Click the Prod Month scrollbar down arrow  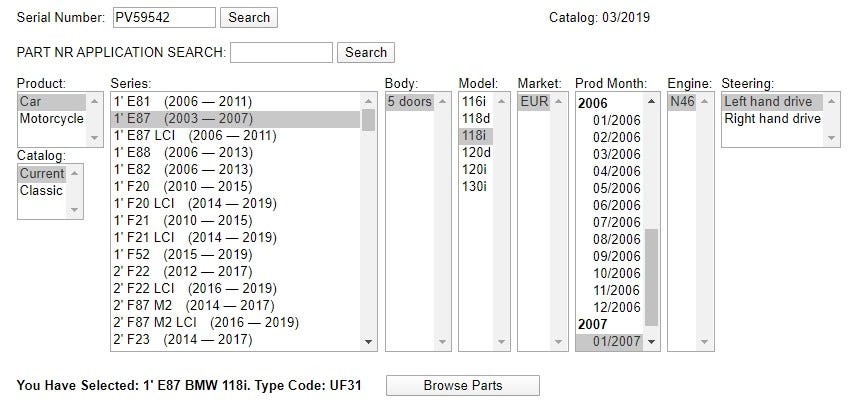click(652, 342)
